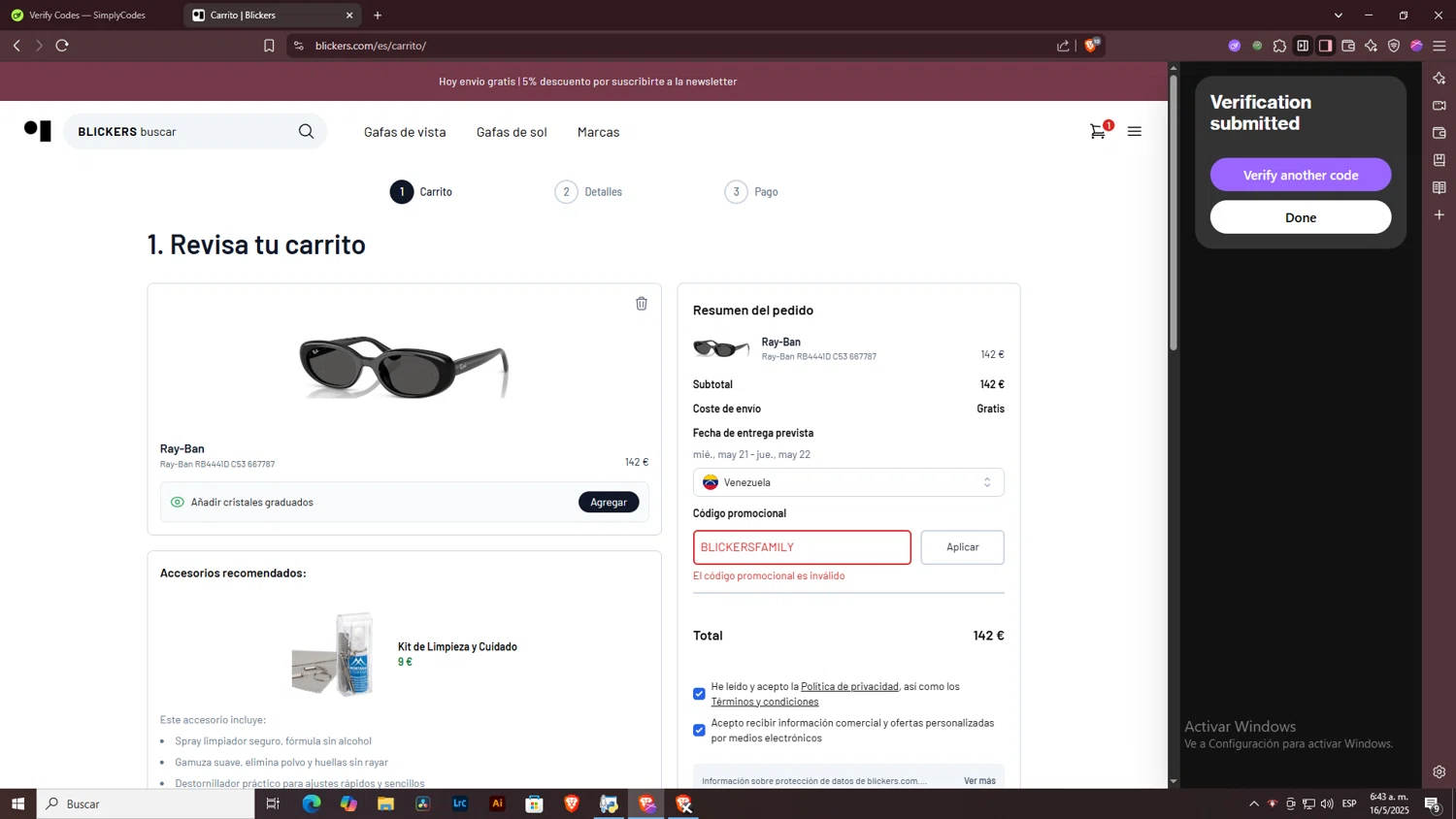Open Adobe Illustrator from taskbar

click(x=497, y=803)
